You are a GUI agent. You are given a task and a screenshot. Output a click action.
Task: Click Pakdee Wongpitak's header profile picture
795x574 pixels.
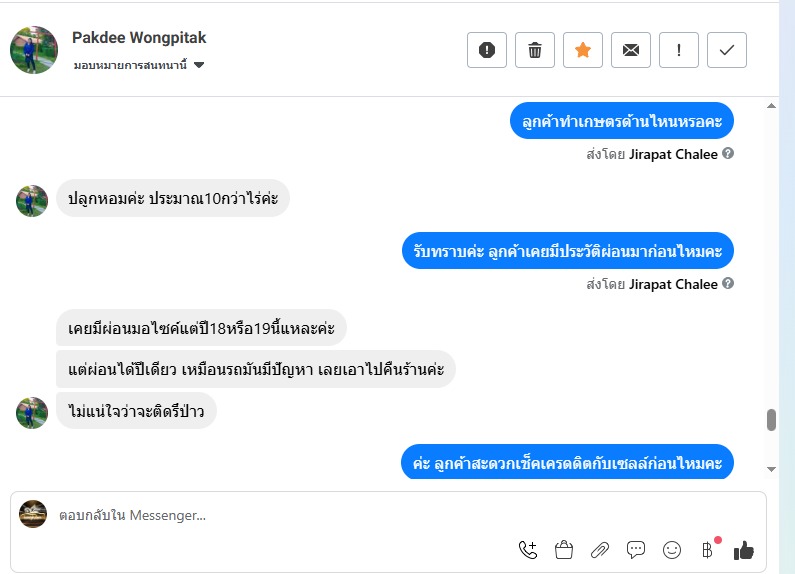point(34,50)
